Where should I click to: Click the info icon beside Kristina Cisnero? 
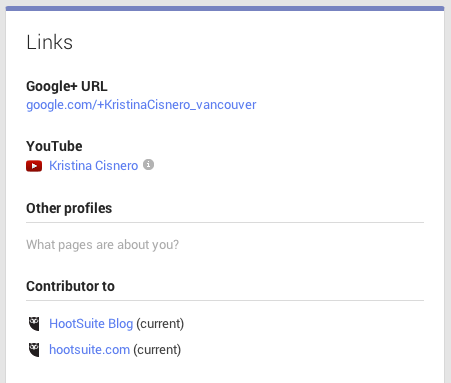(x=148, y=164)
